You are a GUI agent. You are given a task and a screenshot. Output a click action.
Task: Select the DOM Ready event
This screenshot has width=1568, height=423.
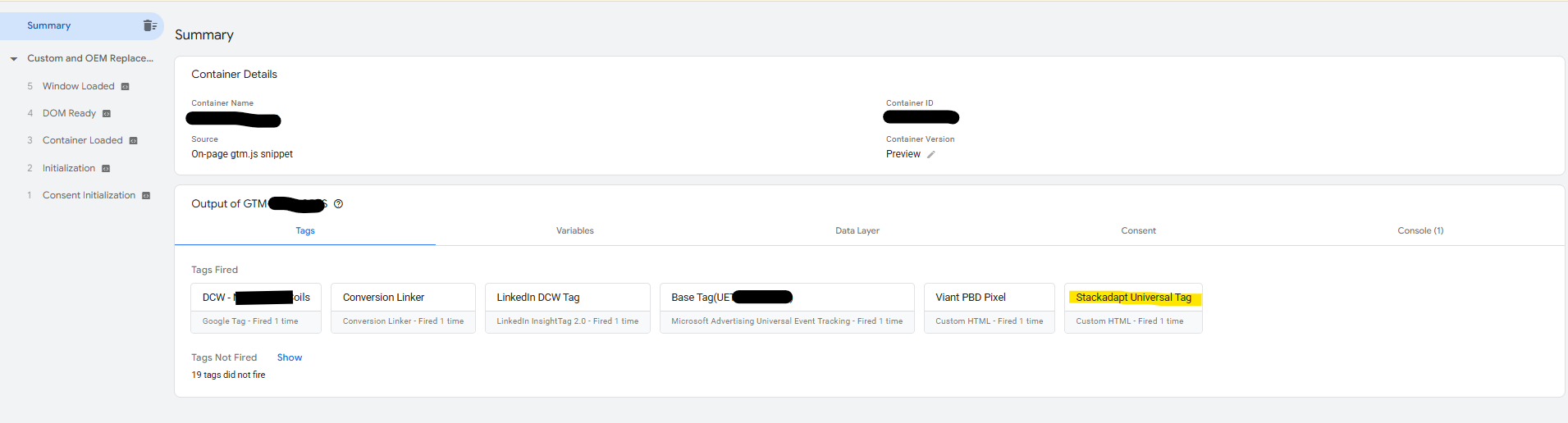click(x=69, y=113)
